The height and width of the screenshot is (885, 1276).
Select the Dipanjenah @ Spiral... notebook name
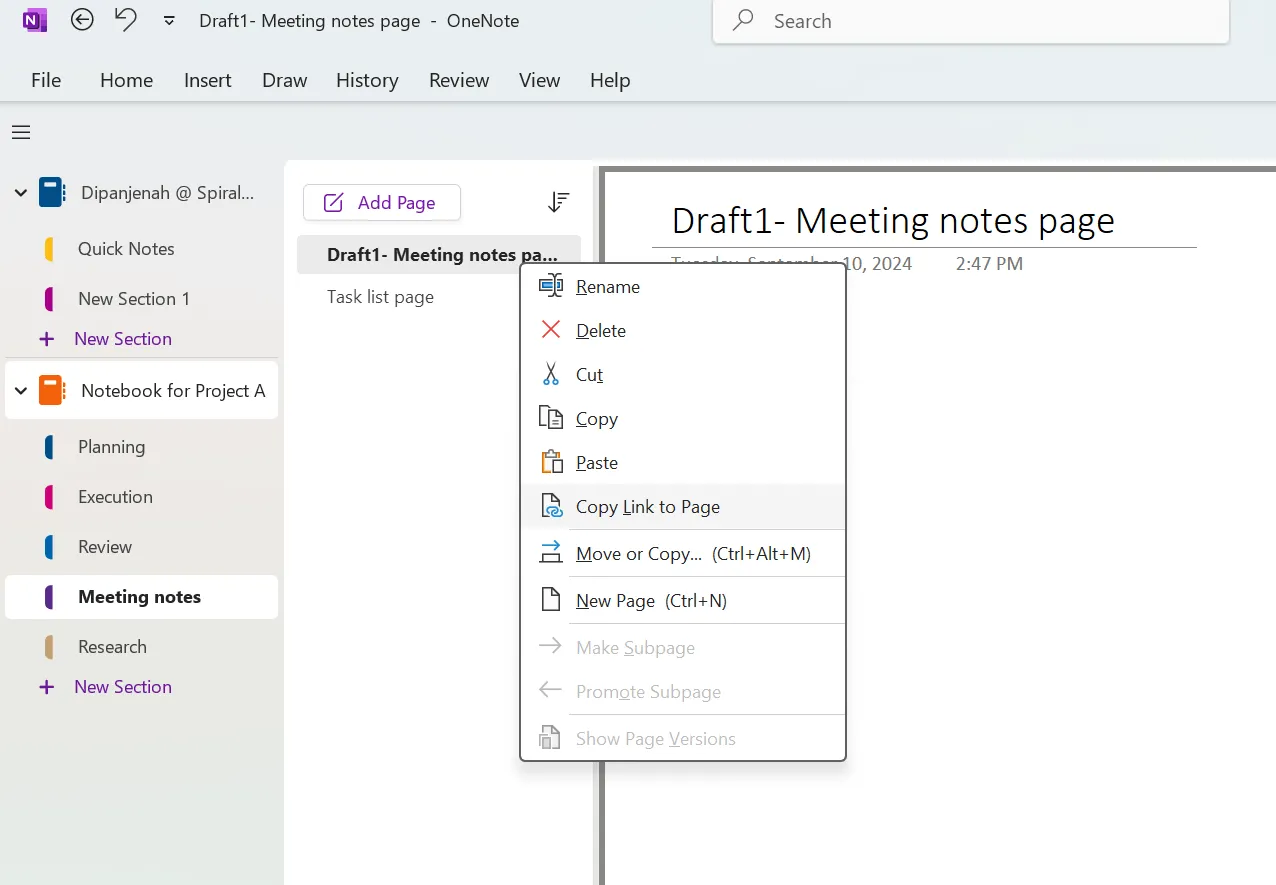click(x=167, y=193)
